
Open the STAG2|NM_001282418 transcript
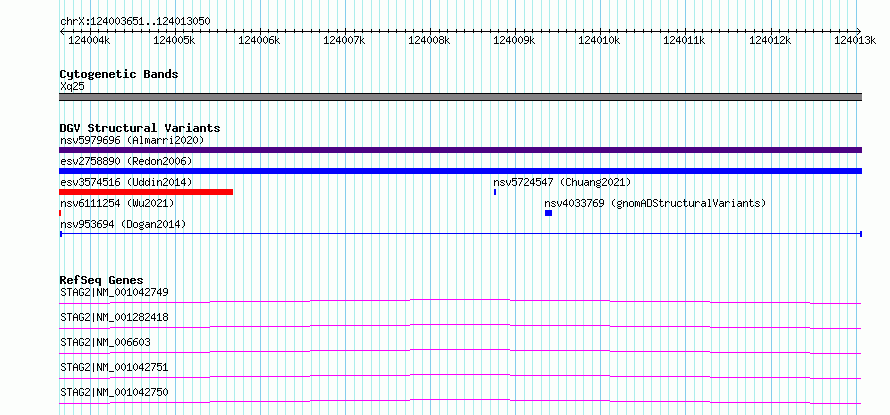tap(114, 317)
